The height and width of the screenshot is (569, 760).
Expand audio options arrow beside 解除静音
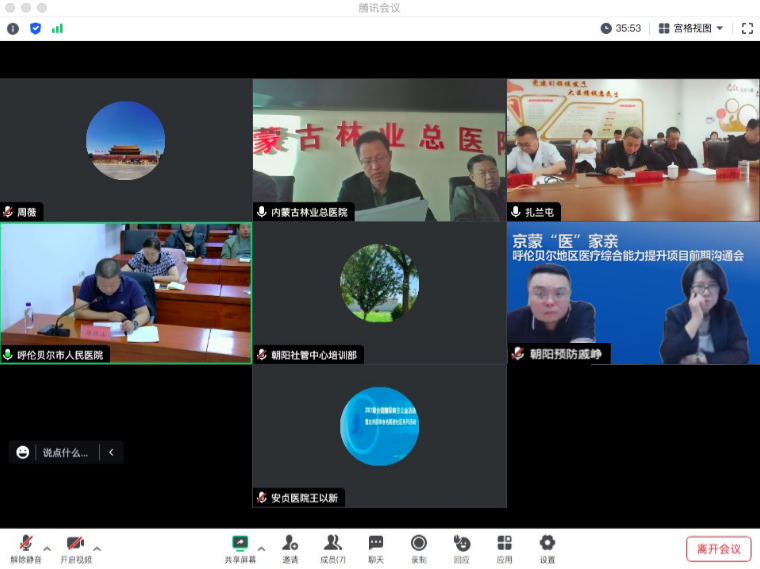point(47,549)
